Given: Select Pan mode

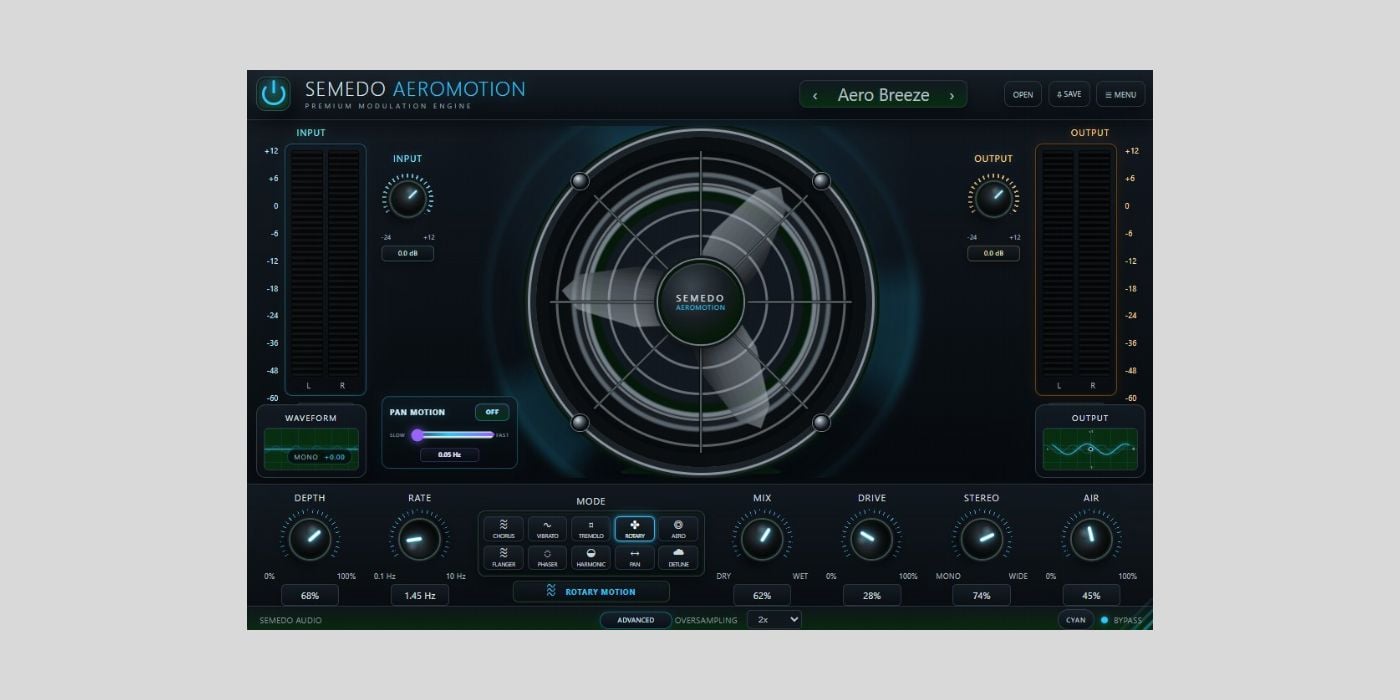Looking at the screenshot, I should click(635, 558).
